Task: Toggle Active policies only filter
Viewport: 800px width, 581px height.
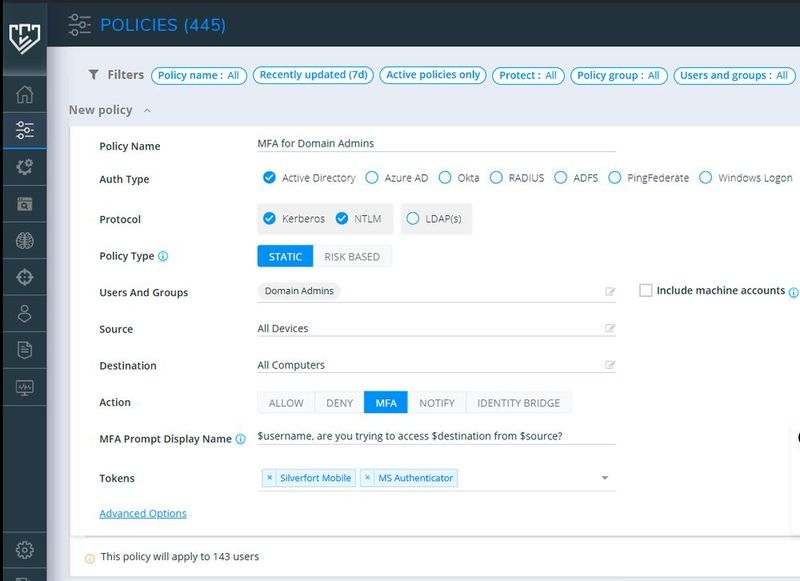Action: [x=433, y=75]
